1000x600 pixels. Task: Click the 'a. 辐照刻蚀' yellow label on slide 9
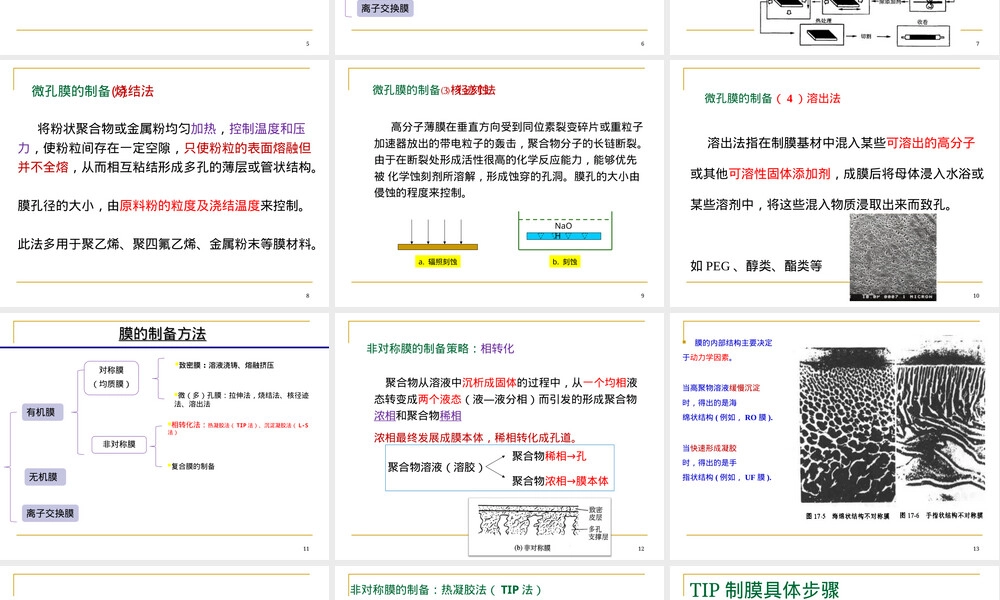tap(438, 261)
